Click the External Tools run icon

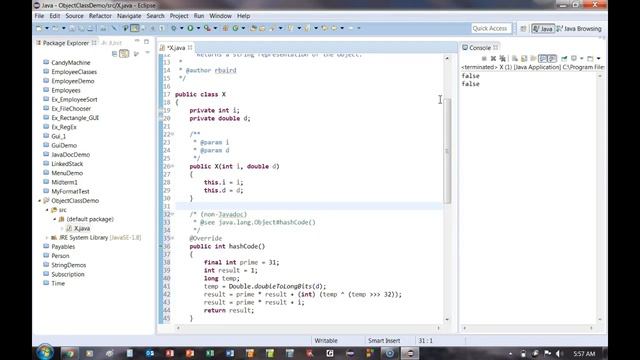click(x=207, y=28)
